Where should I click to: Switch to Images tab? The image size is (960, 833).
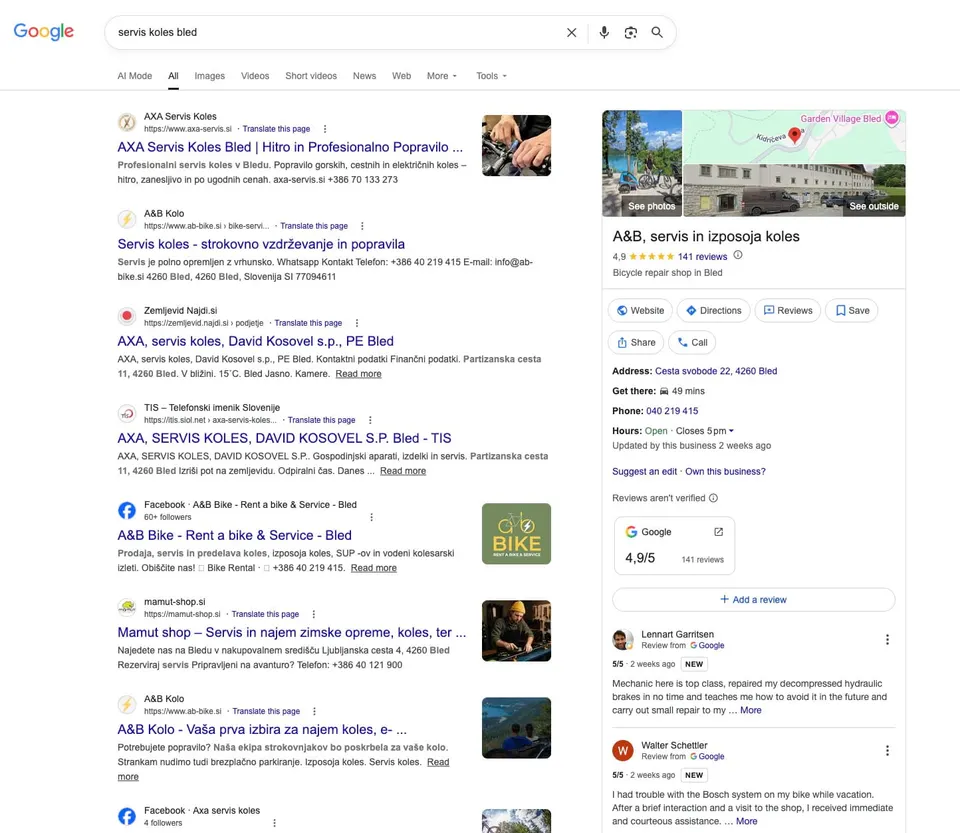pos(209,76)
